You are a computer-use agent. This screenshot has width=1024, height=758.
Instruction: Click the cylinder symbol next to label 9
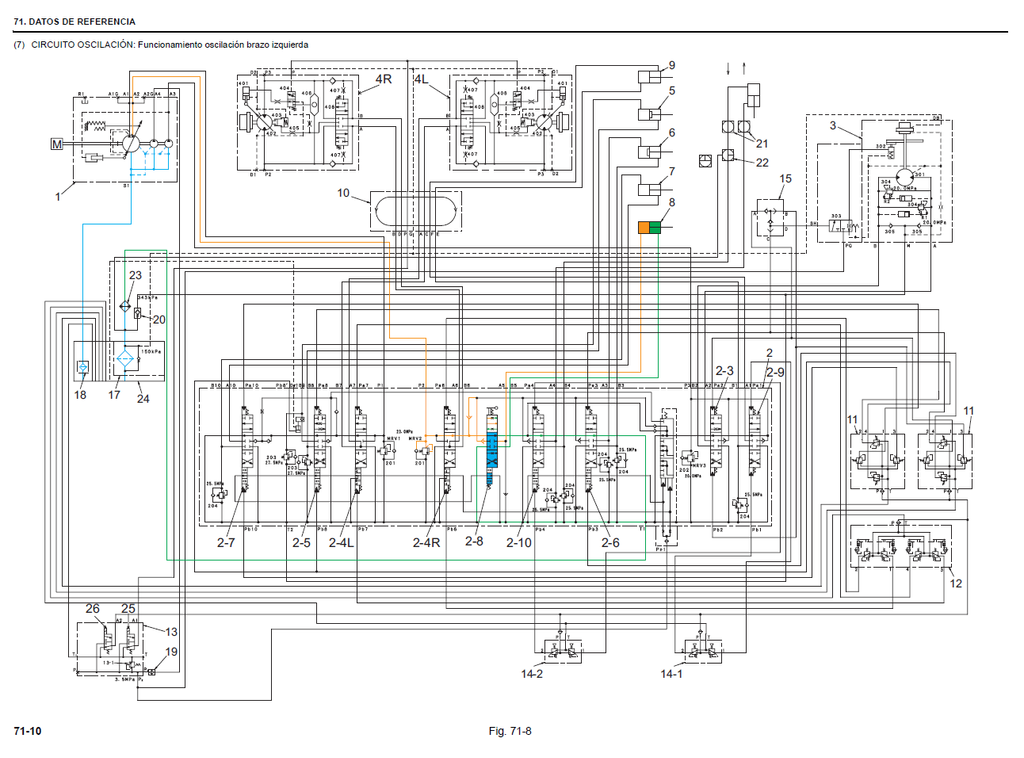point(650,76)
